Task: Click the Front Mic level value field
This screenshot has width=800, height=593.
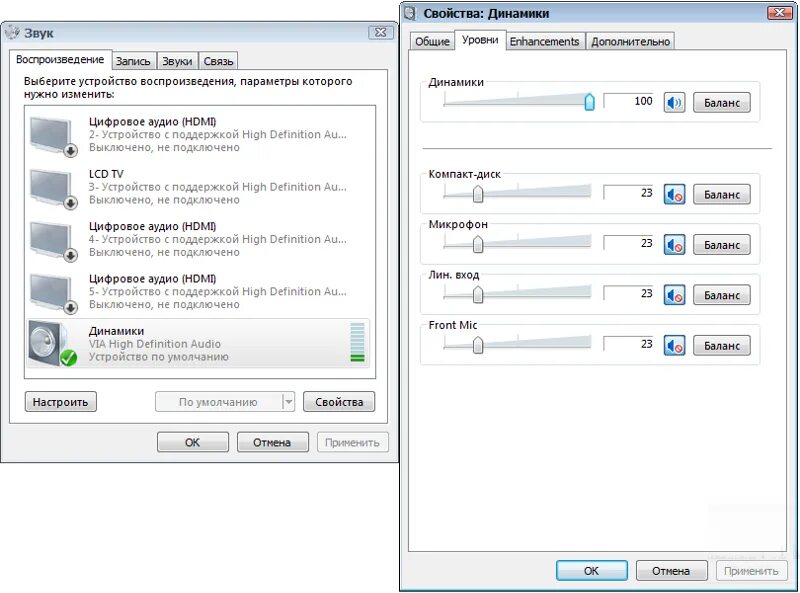Action: pyautogui.click(x=629, y=343)
